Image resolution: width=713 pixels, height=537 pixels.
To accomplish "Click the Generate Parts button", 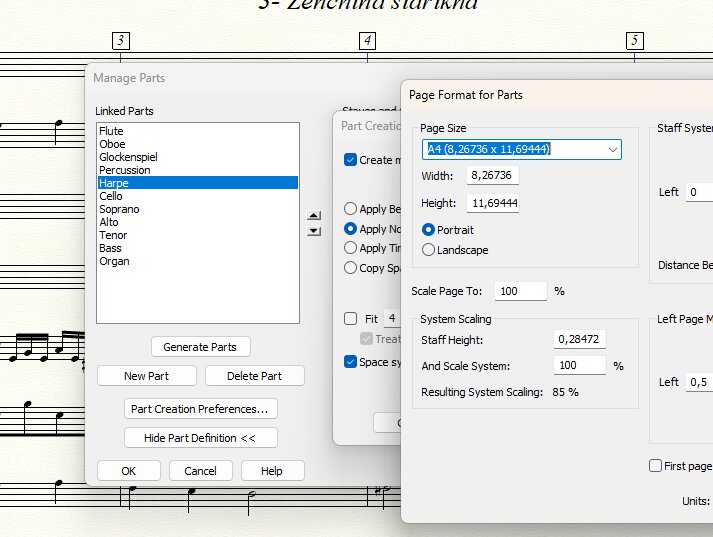I will (200, 347).
